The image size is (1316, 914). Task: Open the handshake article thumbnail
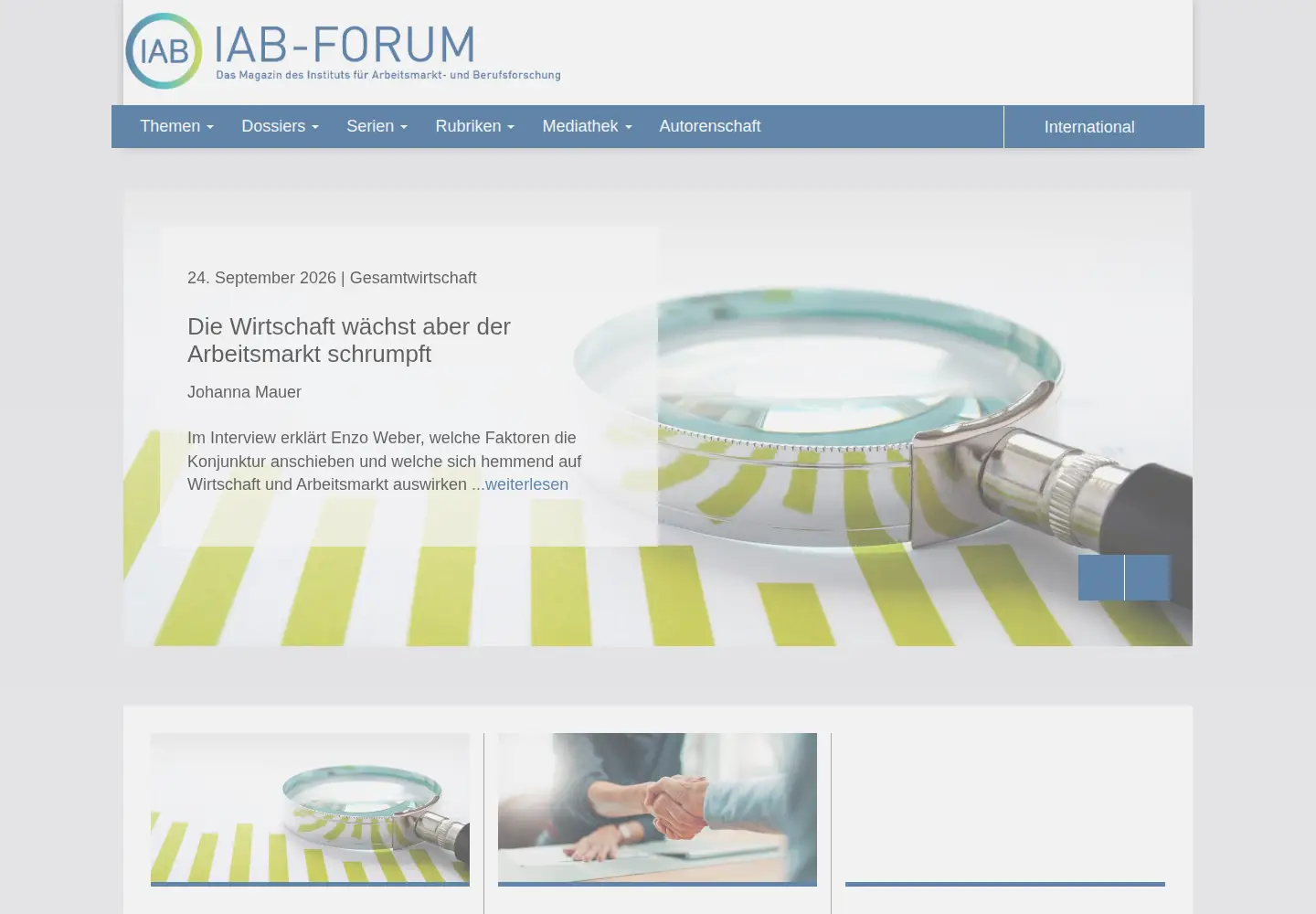657,808
